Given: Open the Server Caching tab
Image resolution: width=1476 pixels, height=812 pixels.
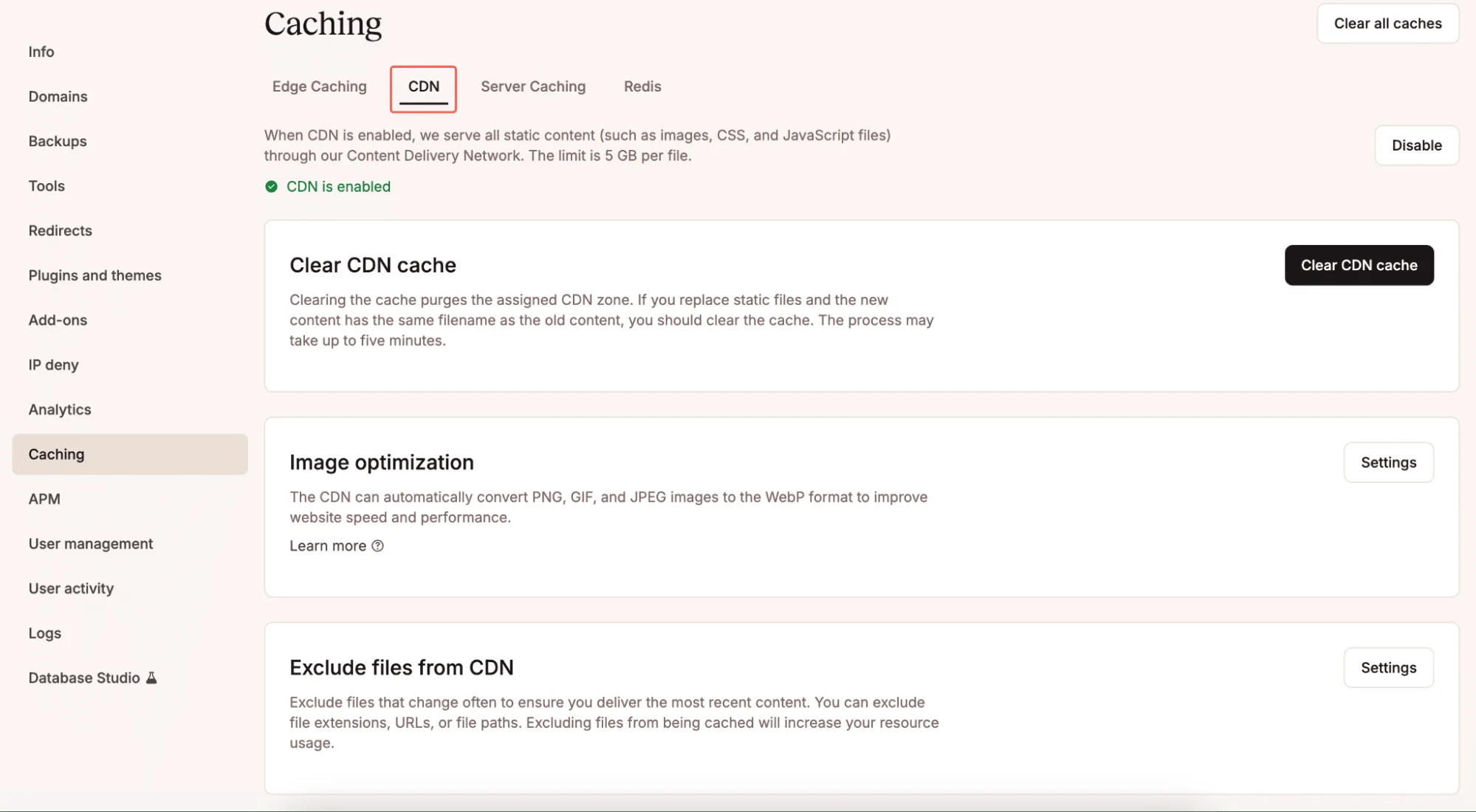Looking at the screenshot, I should [532, 86].
